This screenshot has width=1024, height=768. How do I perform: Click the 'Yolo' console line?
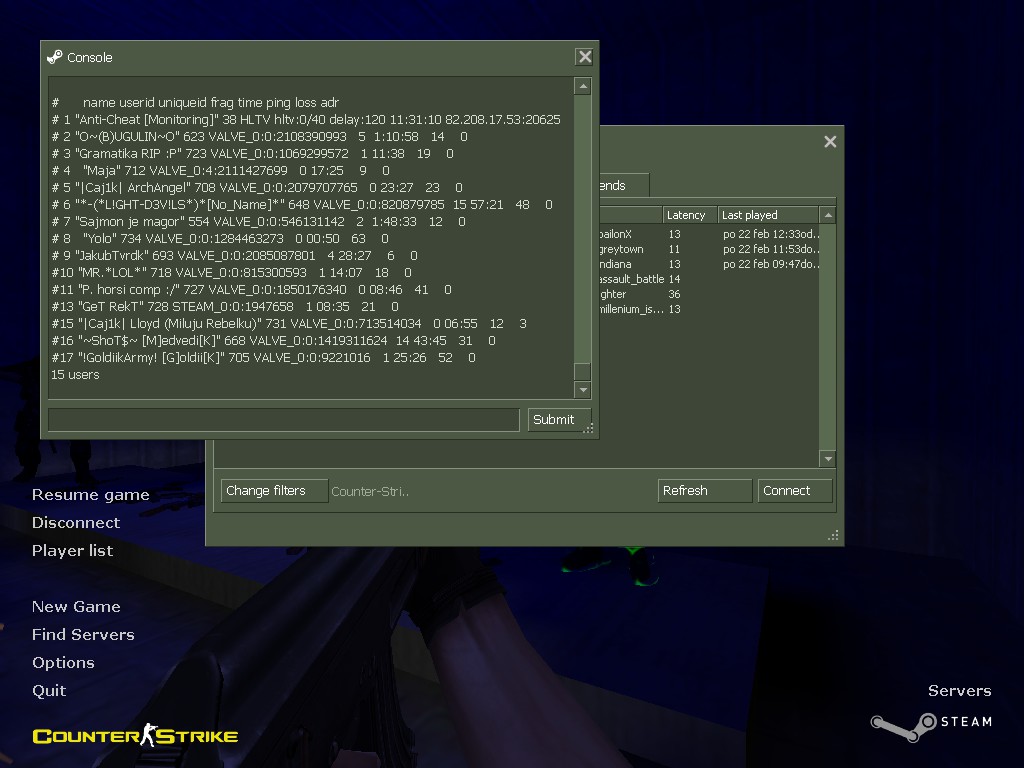(x=220, y=238)
